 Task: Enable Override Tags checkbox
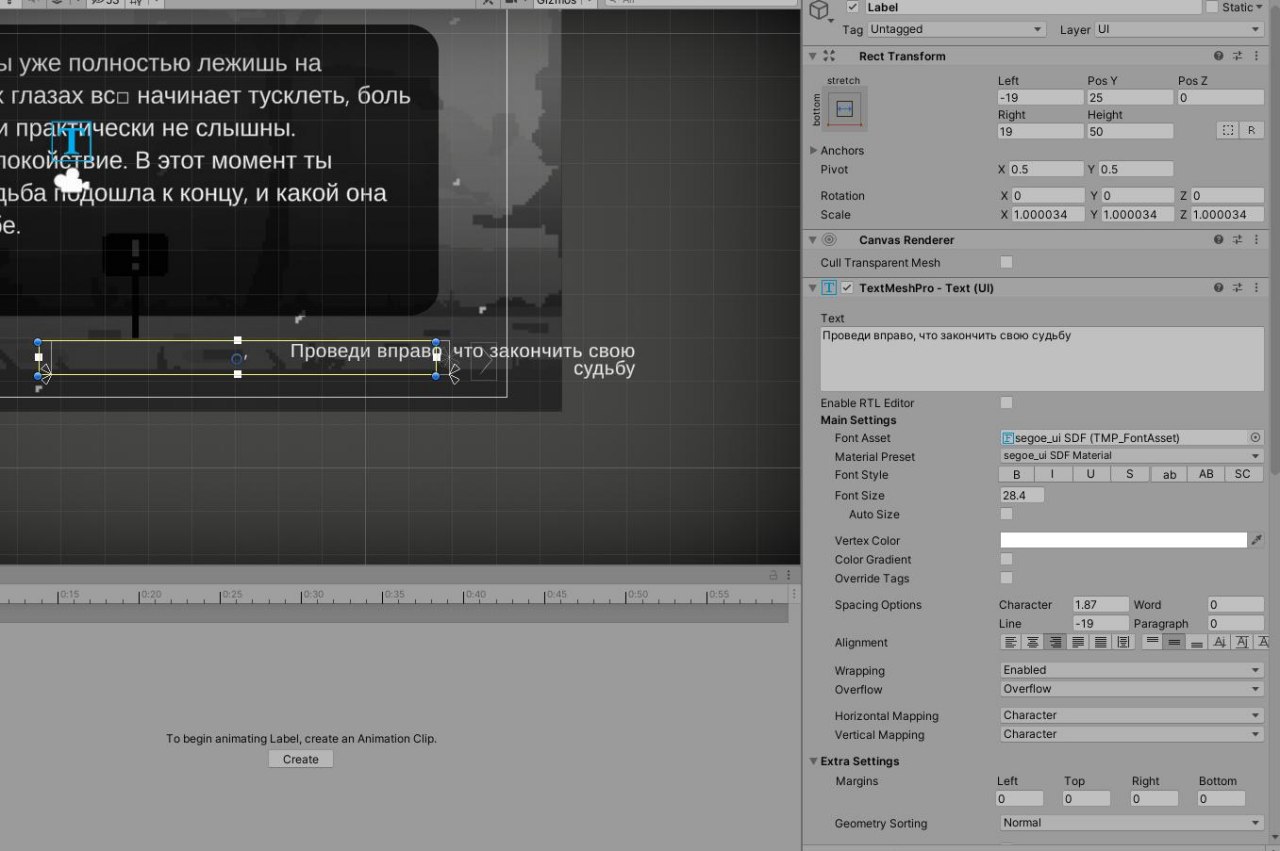1006,578
